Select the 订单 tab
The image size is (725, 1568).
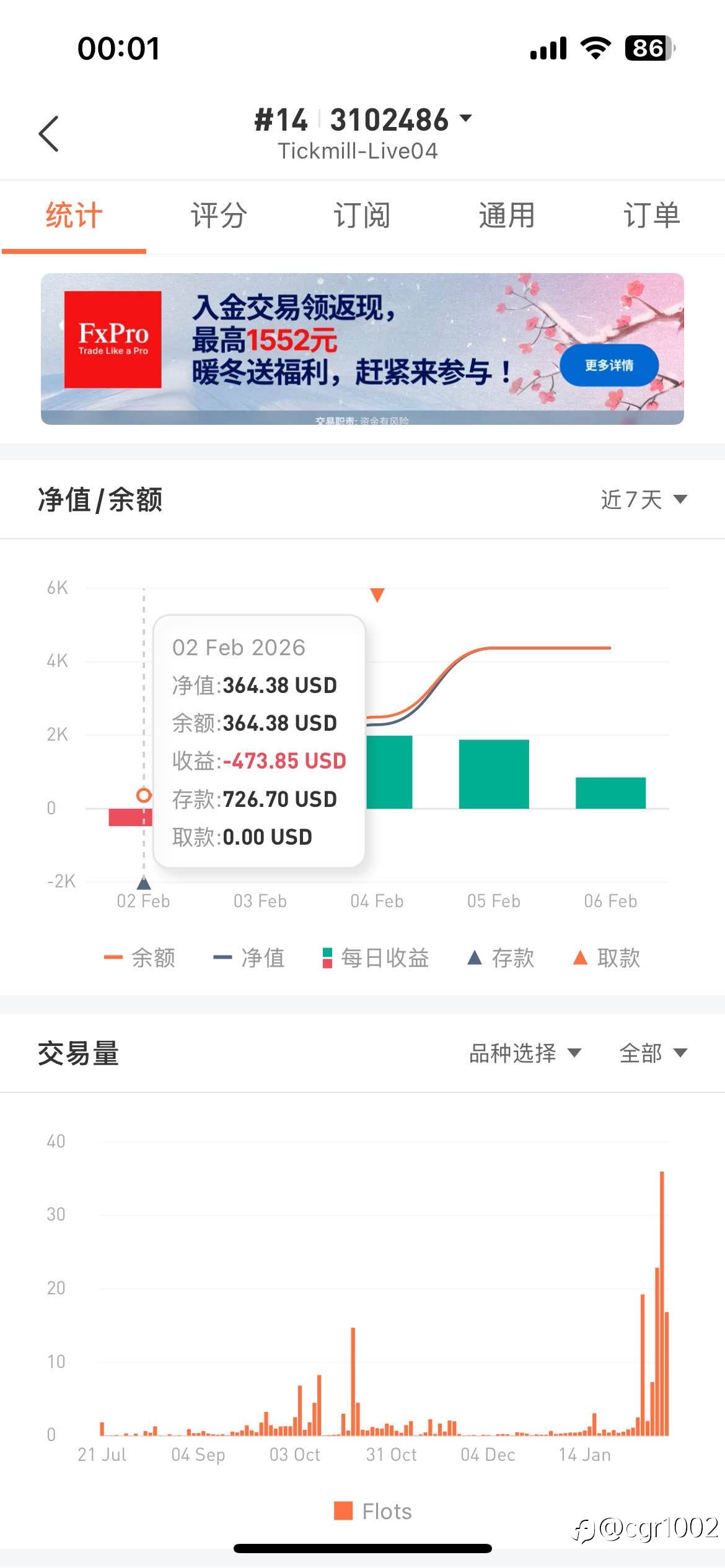point(651,216)
